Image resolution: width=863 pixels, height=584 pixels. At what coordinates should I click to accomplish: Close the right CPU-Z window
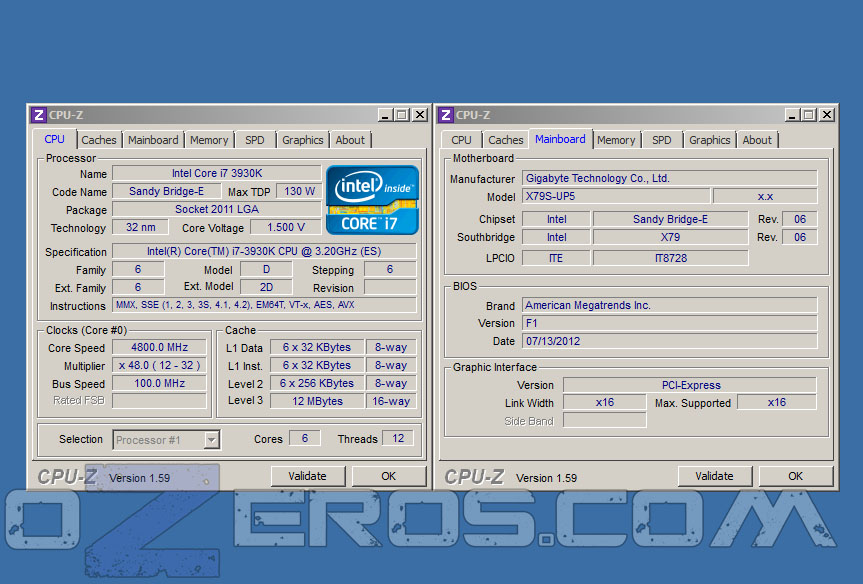tap(827, 115)
